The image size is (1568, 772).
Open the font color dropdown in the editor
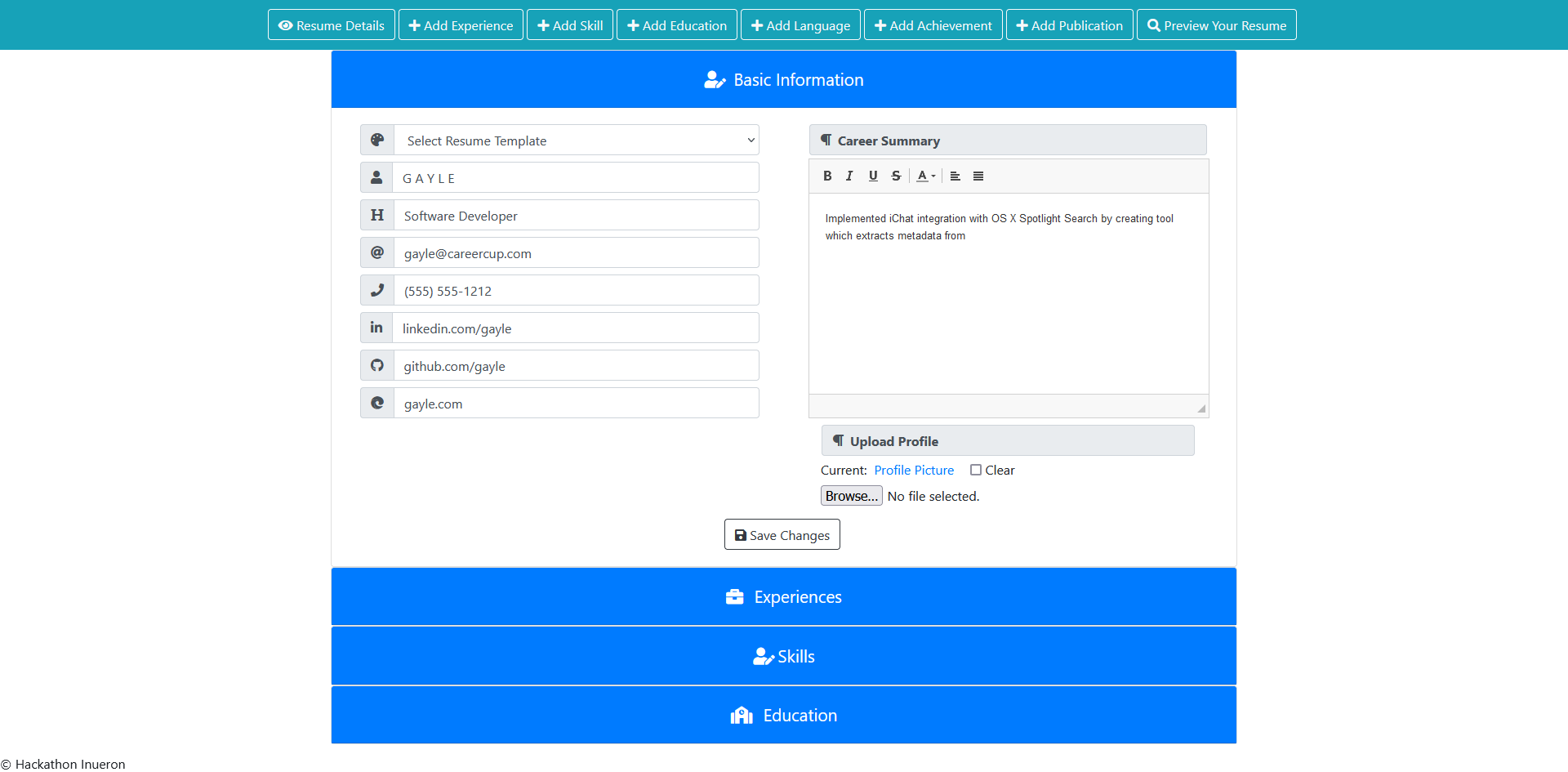tap(925, 176)
